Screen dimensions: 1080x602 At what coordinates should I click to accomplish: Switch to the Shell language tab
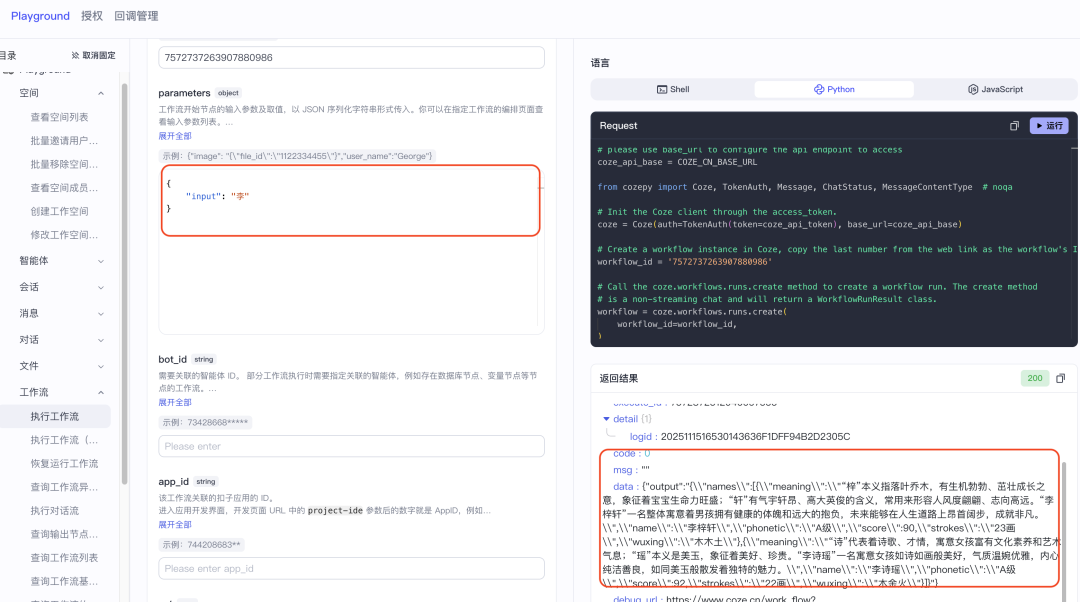pos(673,90)
